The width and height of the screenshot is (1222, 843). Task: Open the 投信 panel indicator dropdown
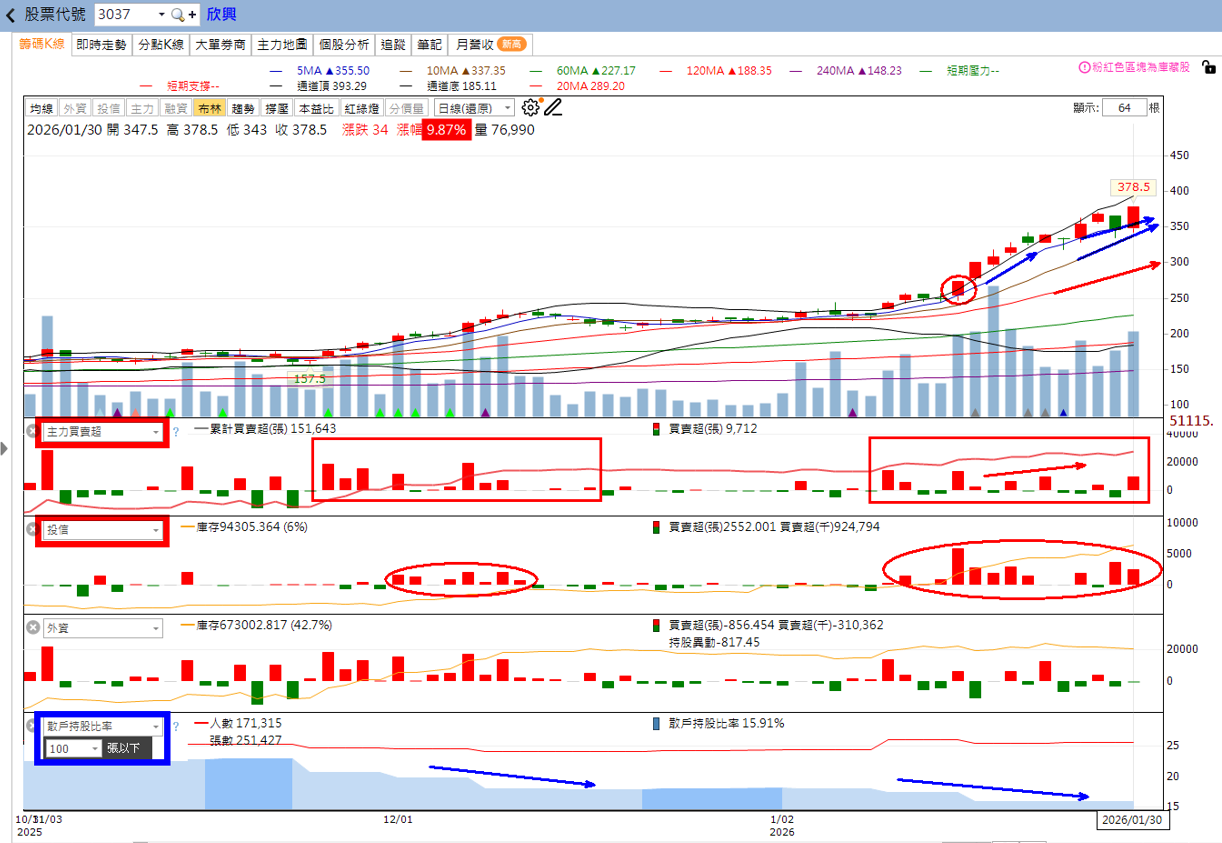101,530
